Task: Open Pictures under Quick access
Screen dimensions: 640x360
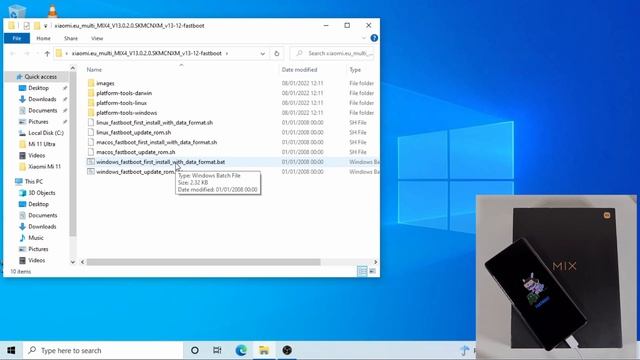Action: pos(38,122)
